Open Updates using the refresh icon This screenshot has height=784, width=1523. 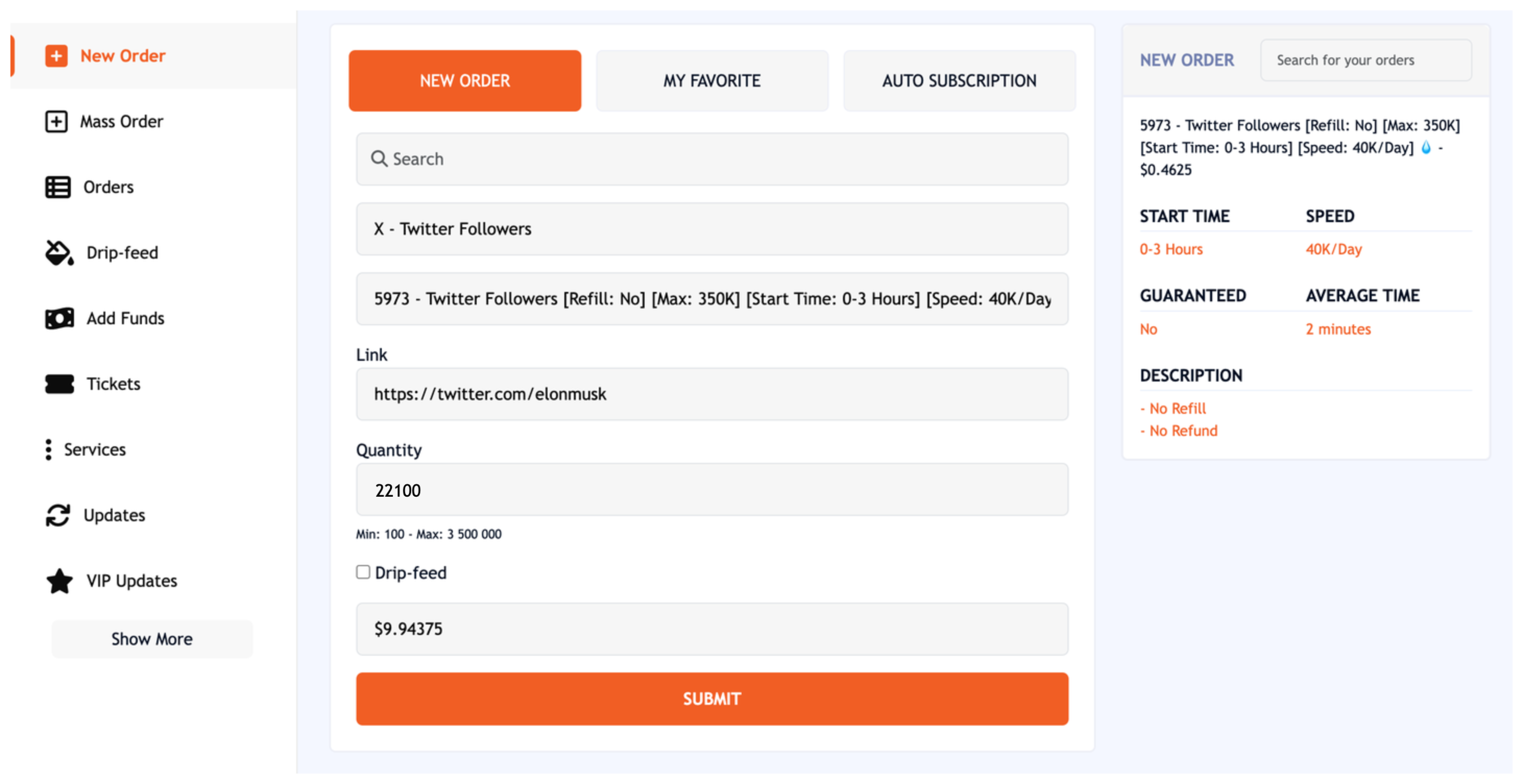pos(57,514)
